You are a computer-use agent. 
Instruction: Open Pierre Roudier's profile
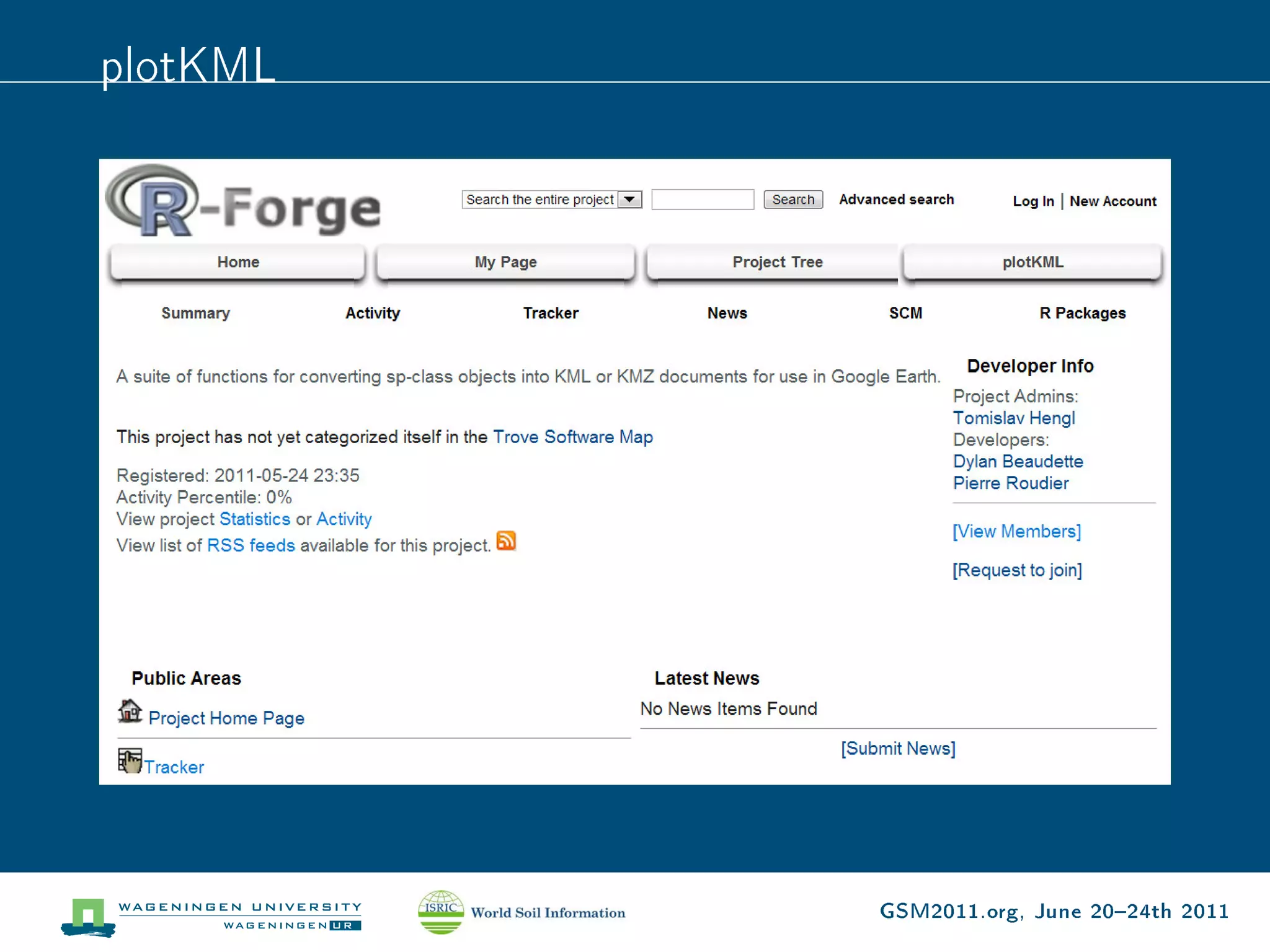tap(1011, 483)
